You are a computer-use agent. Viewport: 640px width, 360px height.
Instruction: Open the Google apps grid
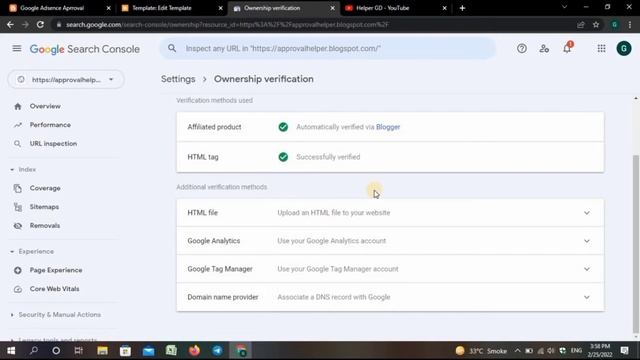click(601, 49)
